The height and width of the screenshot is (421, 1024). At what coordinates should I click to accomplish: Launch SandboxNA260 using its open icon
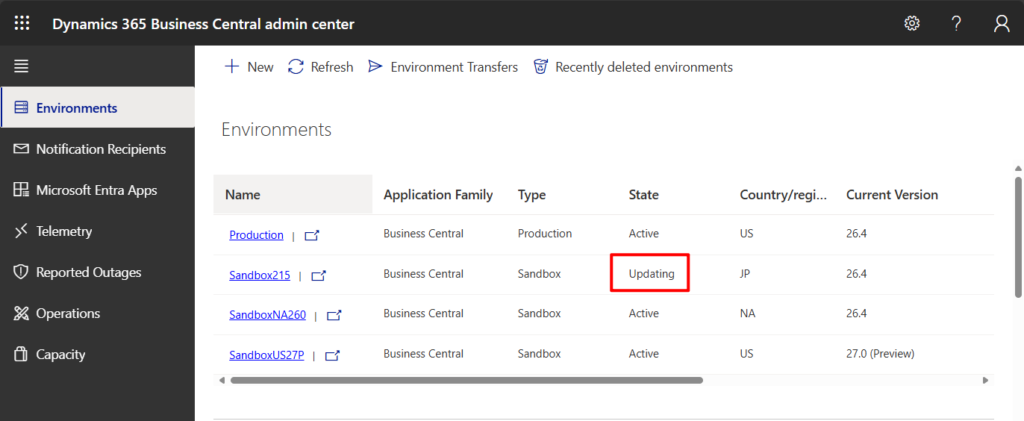[x=334, y=315]
